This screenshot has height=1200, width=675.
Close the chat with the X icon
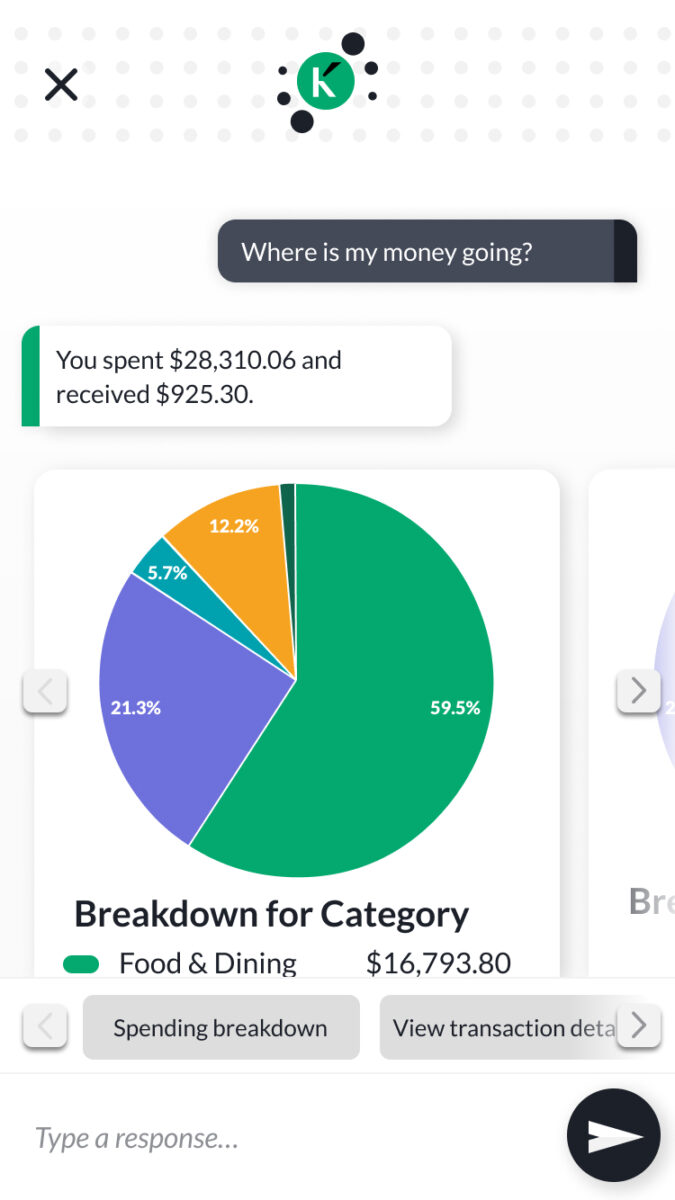coord(61,85)
